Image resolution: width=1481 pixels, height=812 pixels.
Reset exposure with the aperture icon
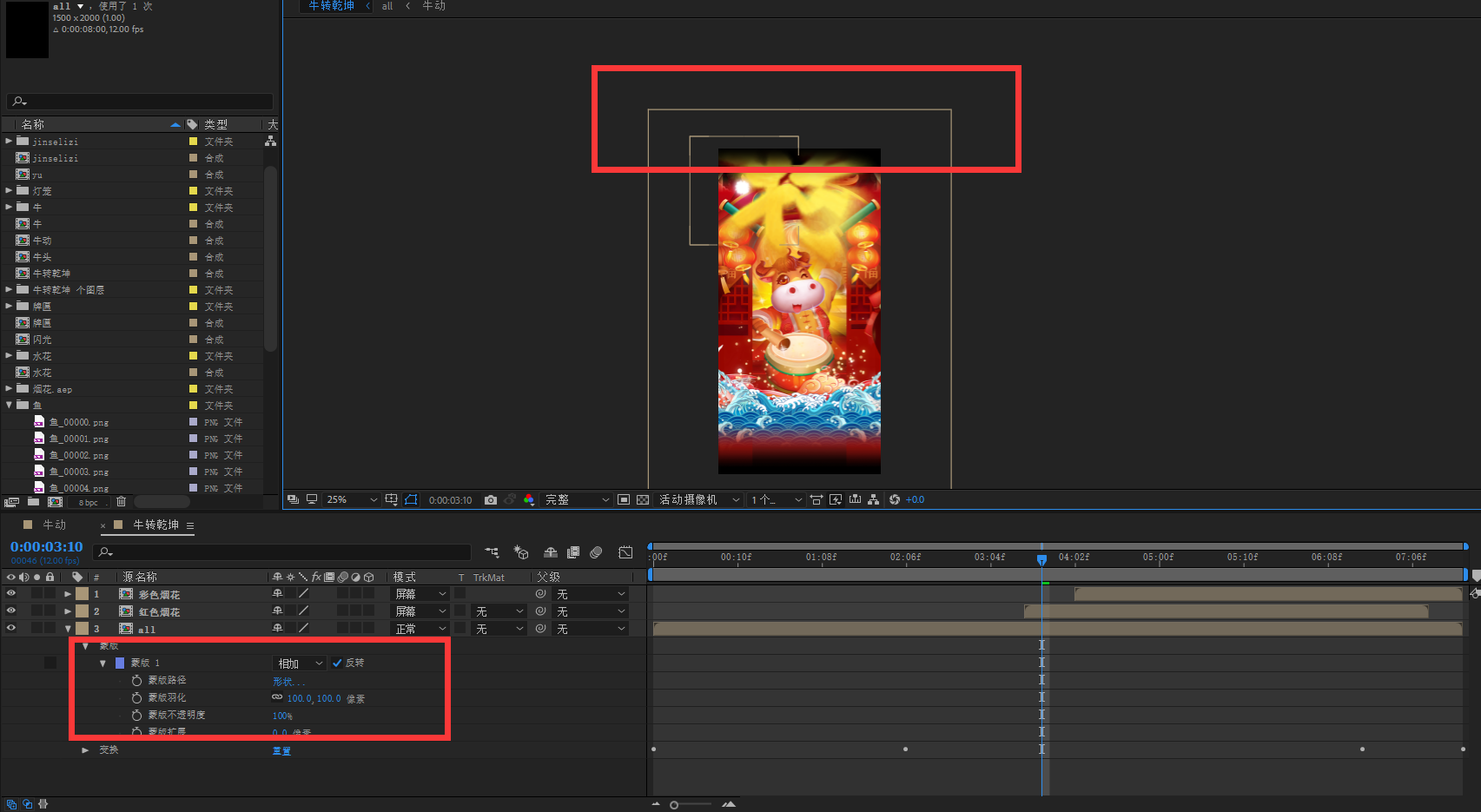[x=895, y=499]
